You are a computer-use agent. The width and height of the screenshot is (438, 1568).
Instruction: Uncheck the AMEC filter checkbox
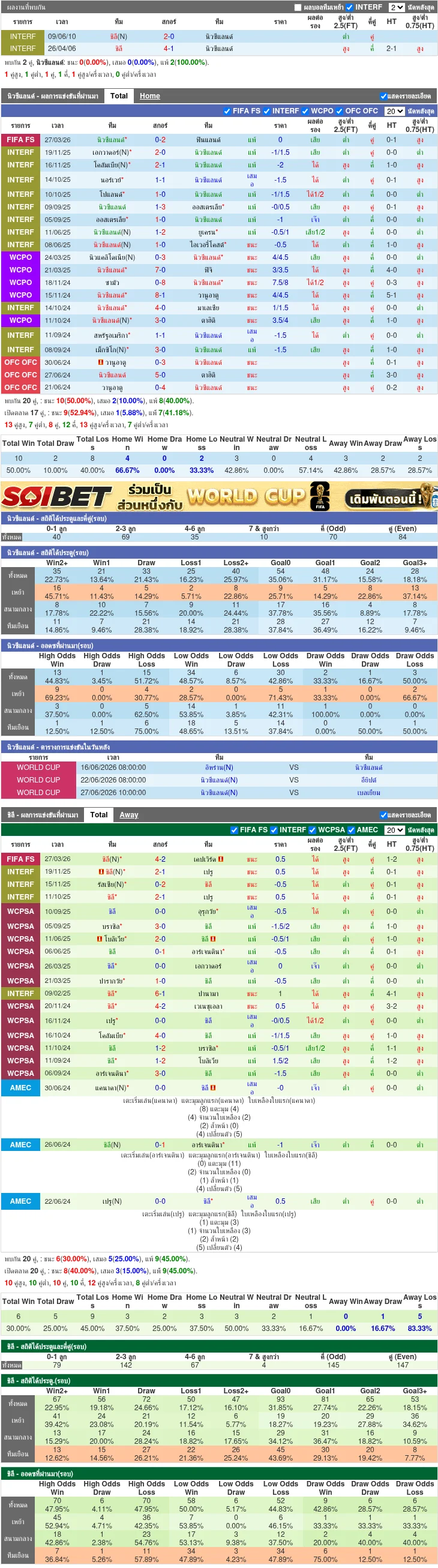(351, 830)
